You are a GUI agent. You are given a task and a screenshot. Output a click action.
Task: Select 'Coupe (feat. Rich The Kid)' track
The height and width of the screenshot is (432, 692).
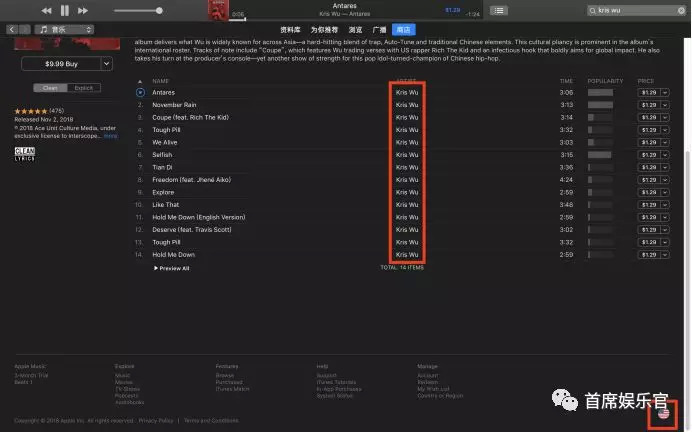190,117
